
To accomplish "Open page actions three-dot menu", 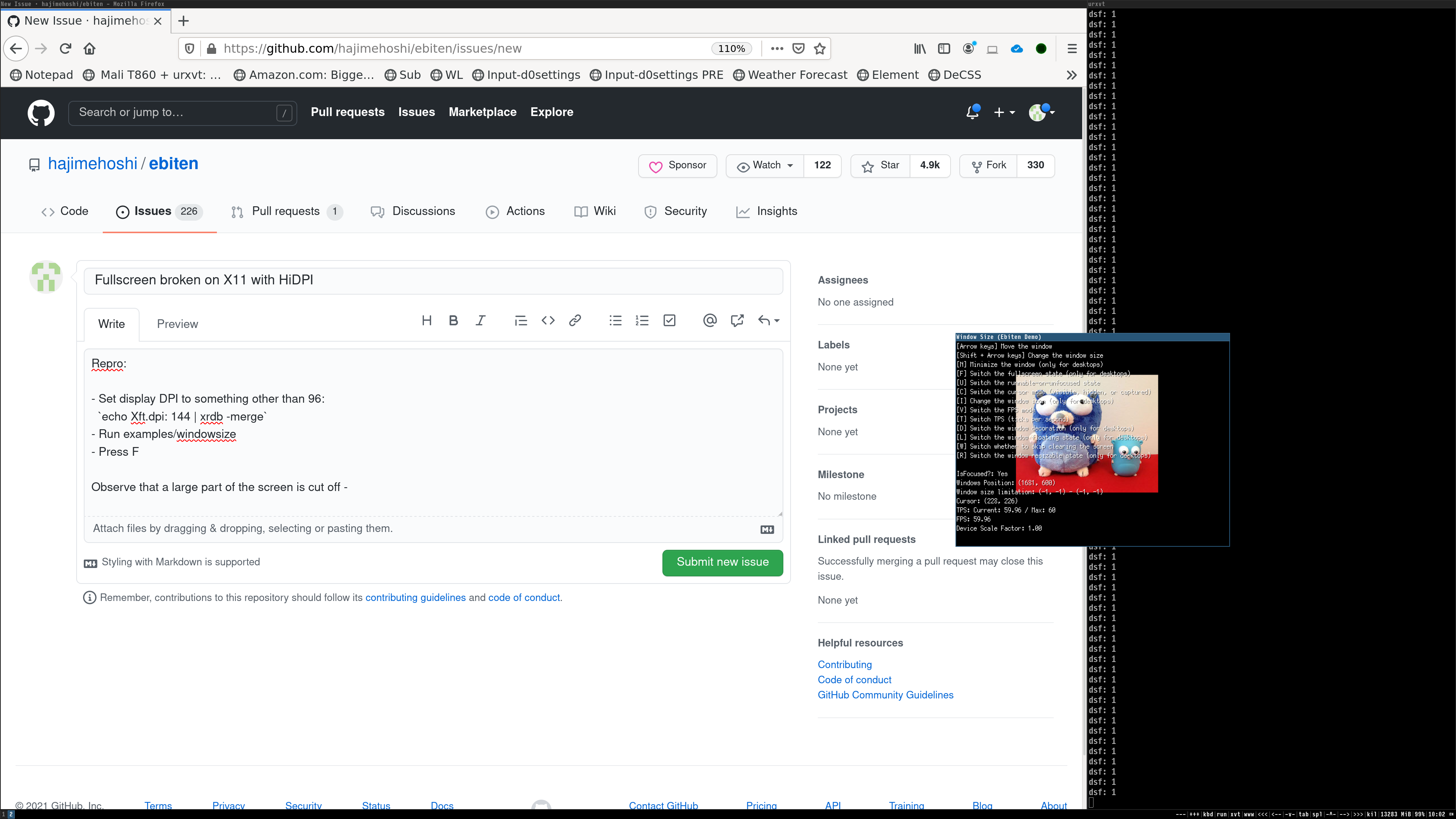I will (777, 49).
